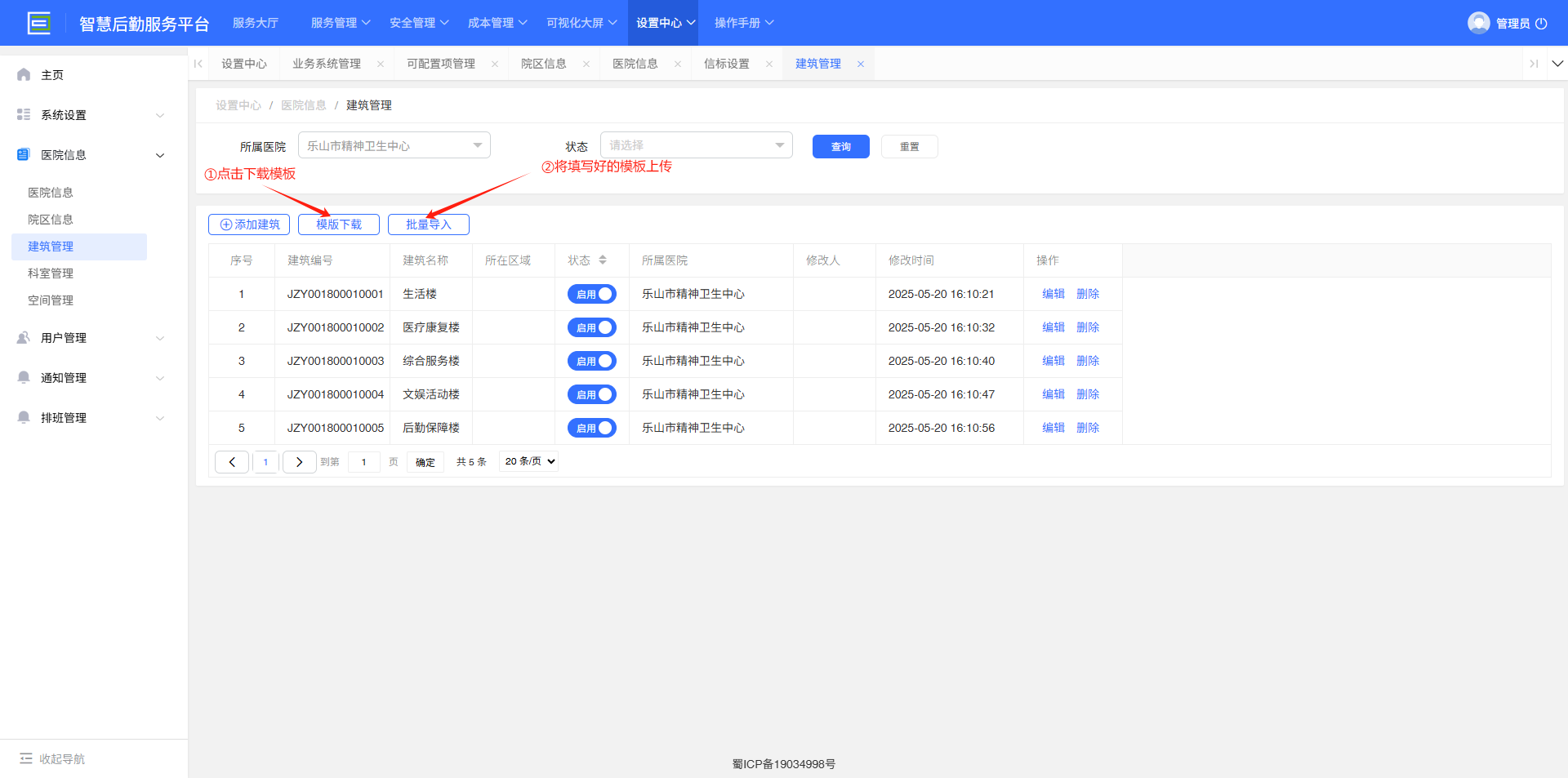Click the 收起导航 collapse icon
The height and width of the screenshot is (778, 1568).
tap(26, 758)
